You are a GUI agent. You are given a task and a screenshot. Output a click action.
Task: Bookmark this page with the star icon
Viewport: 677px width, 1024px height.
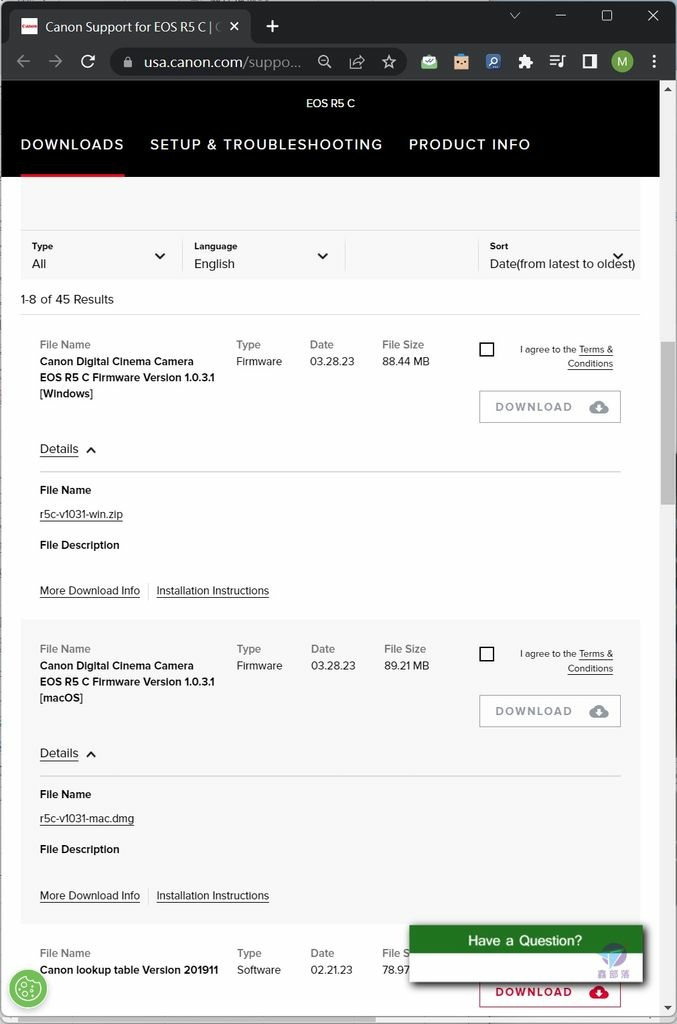coord(389,61)
